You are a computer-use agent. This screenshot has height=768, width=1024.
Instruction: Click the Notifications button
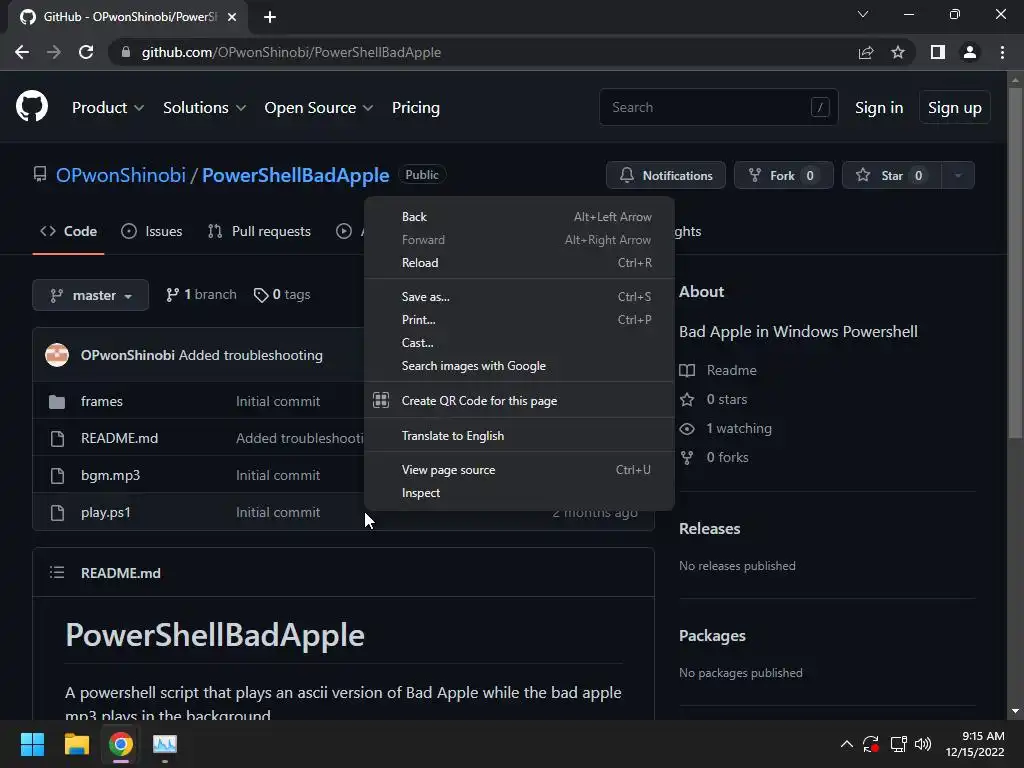[665, 175]
